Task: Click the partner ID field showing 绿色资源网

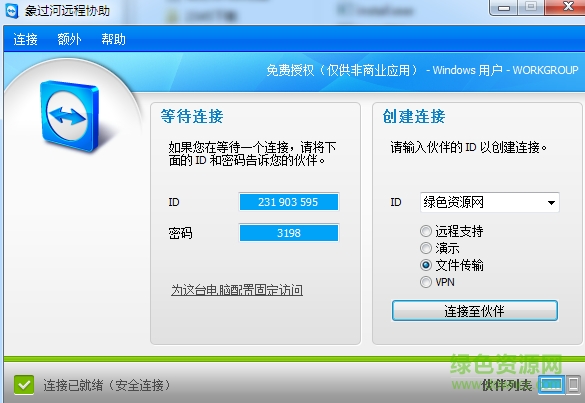Action: (489, 203)
